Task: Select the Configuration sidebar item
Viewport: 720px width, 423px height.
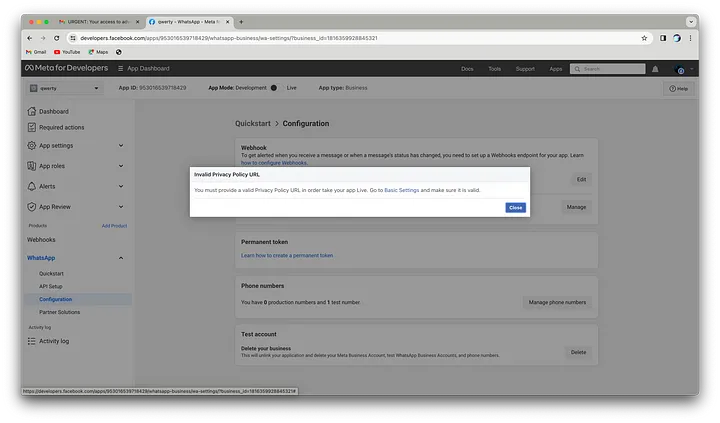Action: coord(78,299)
